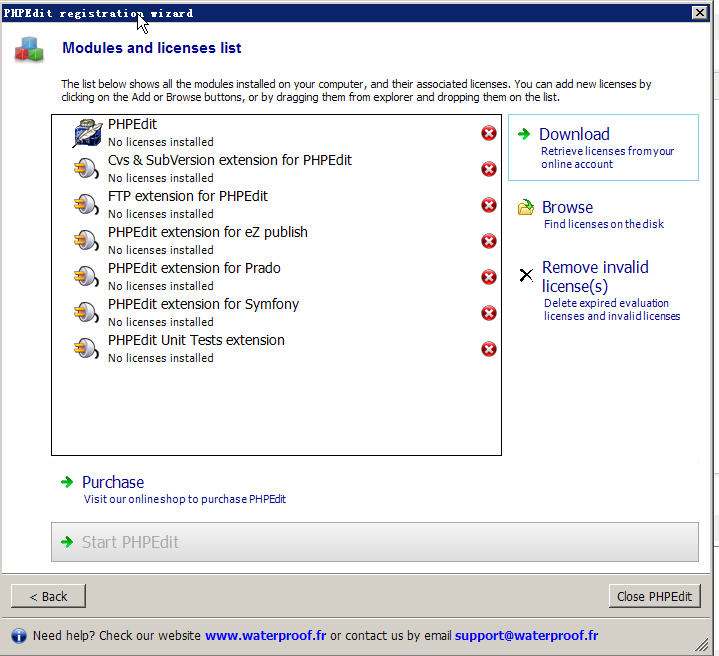Click the green arrow on Start PHPEdit

[x=67, y=542]
